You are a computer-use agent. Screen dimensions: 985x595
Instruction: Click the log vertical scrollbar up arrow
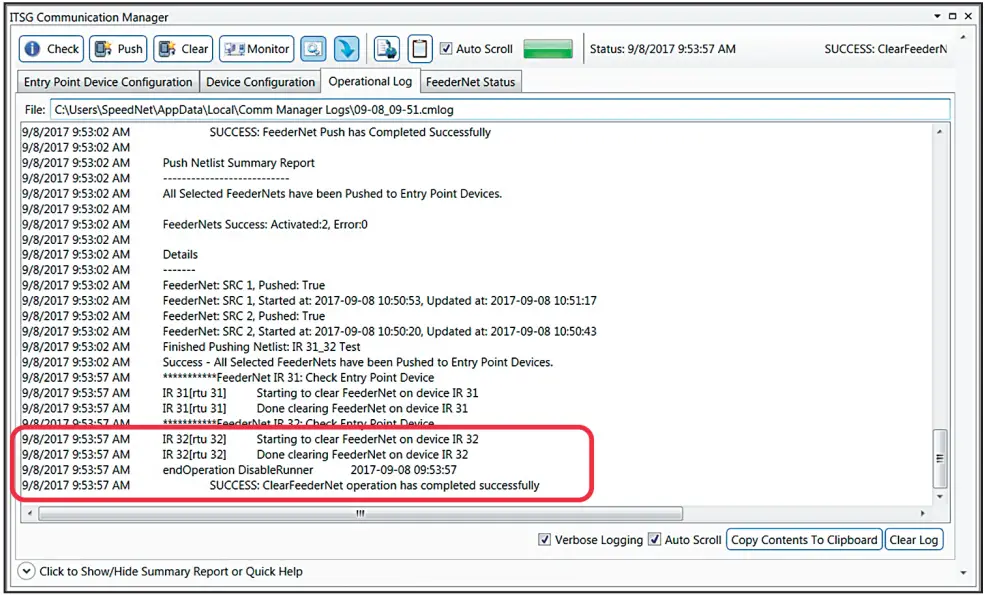tap(940, 132)
